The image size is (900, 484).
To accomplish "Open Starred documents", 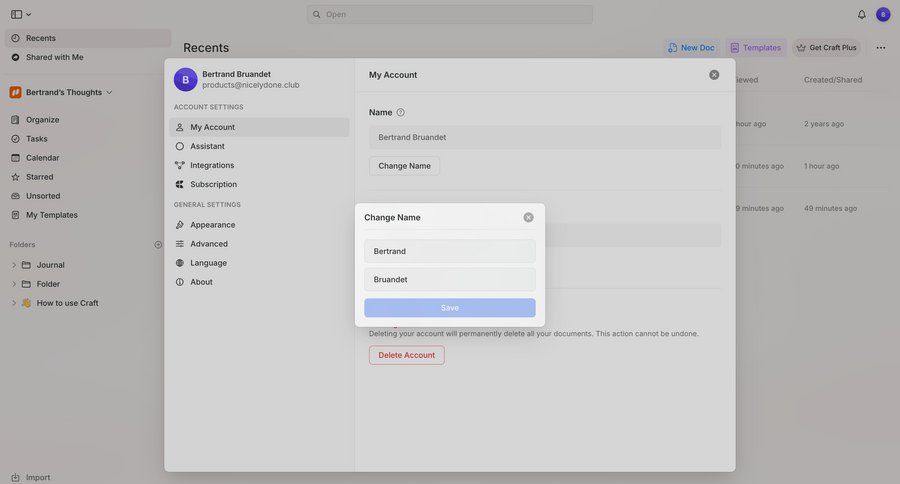I will click(x=40, y=177).
